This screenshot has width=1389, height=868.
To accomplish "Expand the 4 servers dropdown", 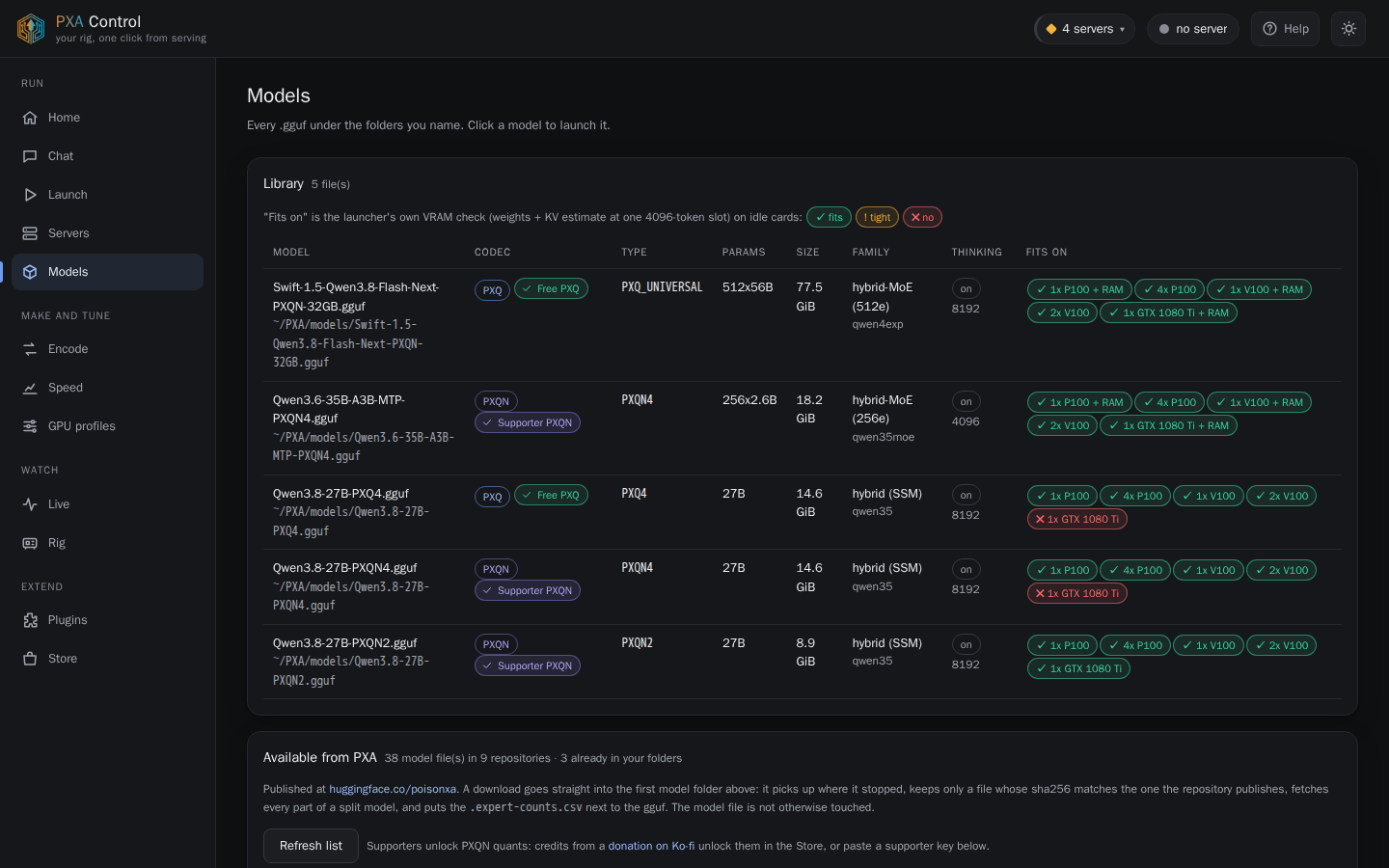I will point(1084,29).
